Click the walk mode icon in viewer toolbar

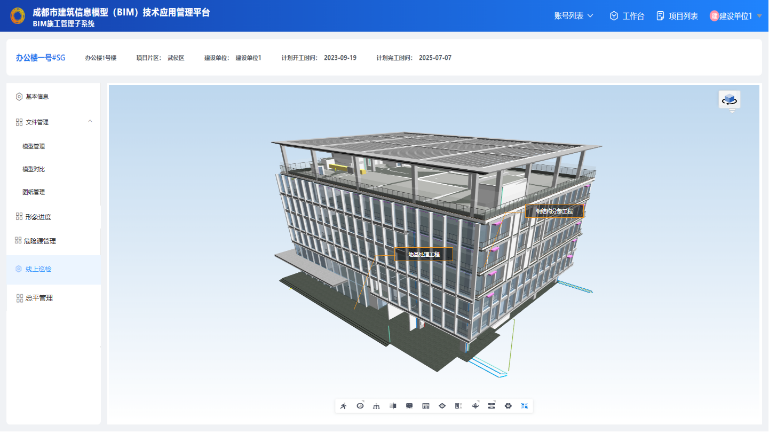pyautogui.click(x=343, y=406)
